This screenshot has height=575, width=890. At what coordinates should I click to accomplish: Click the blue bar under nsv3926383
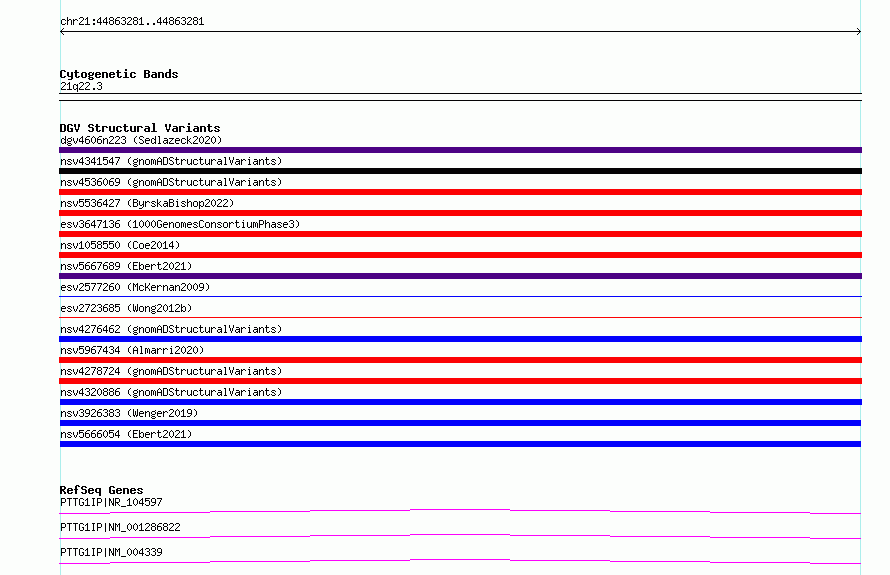click(460, 423)
